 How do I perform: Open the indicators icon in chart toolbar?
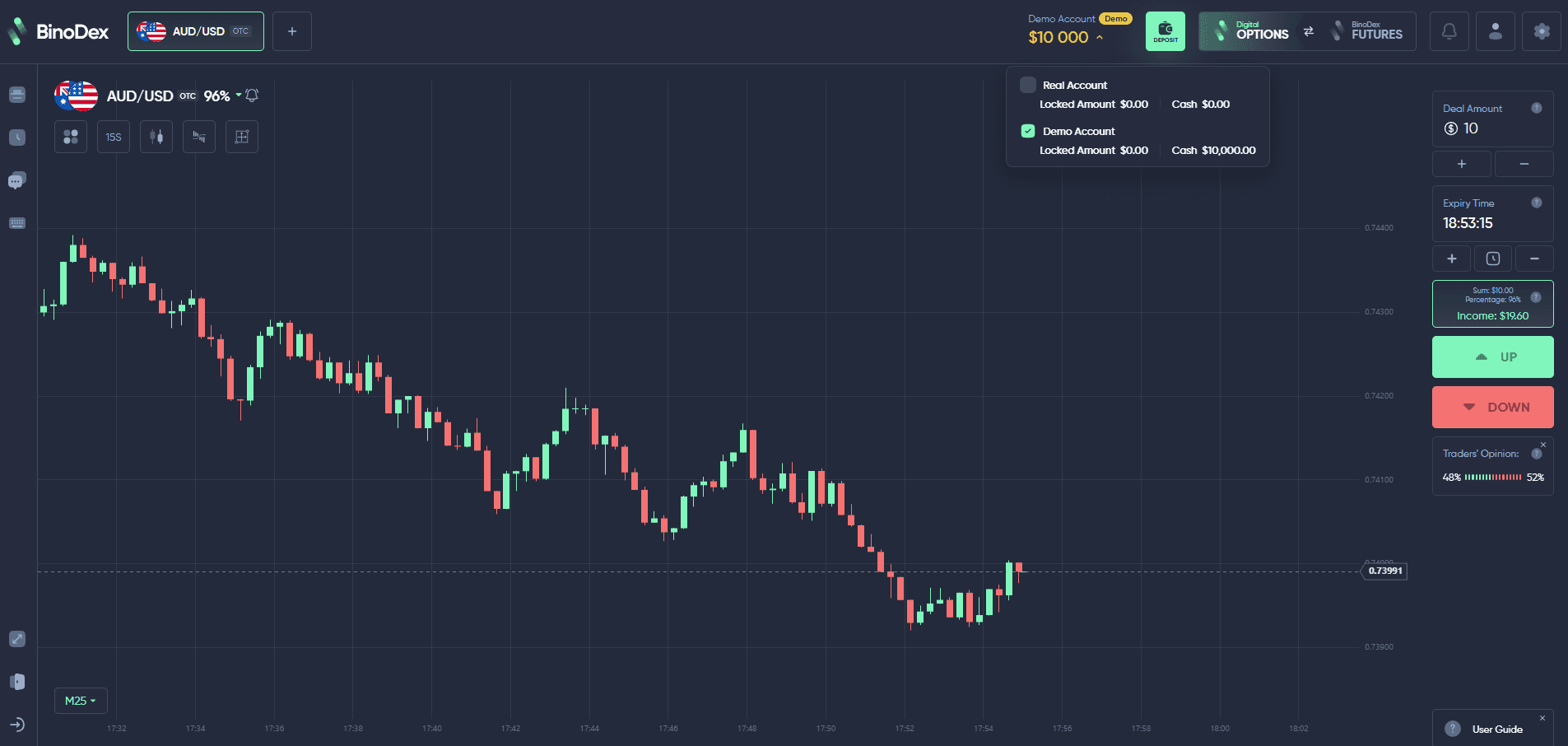[x=199, y=137]
